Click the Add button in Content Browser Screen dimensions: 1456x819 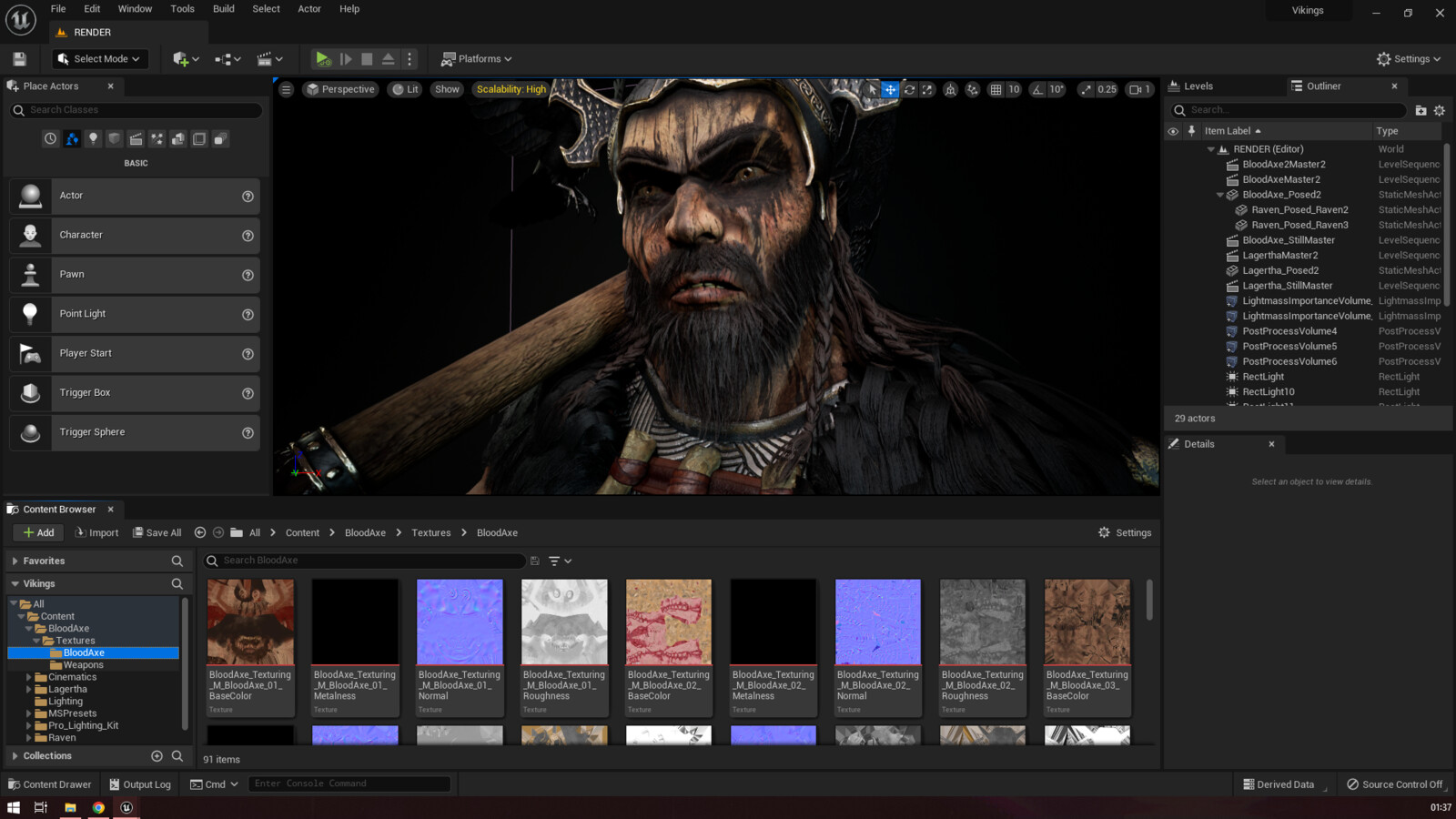pos(37,533)
